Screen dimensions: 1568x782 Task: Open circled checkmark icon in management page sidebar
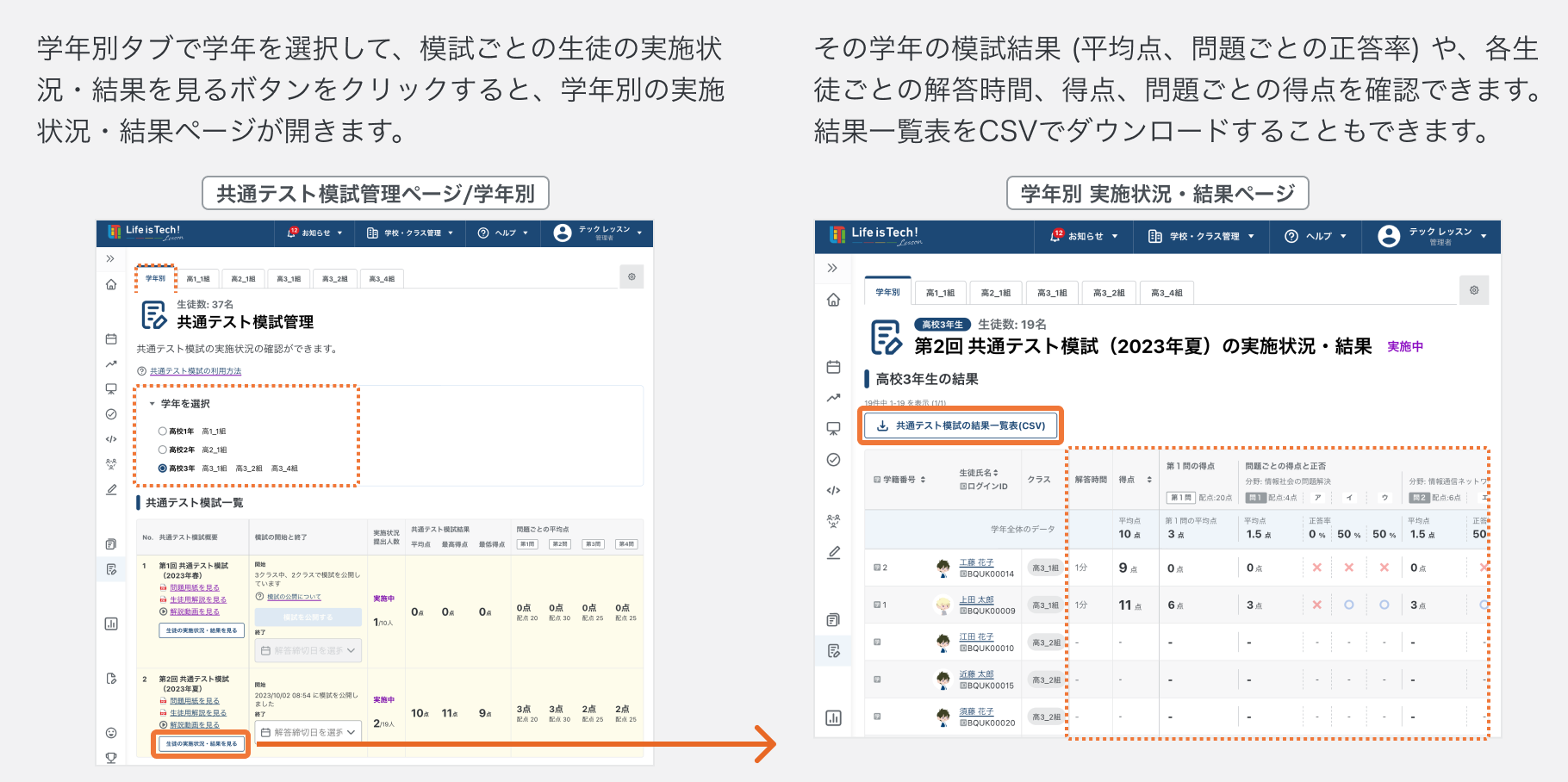pyautogui.click(x=111, y=414)
